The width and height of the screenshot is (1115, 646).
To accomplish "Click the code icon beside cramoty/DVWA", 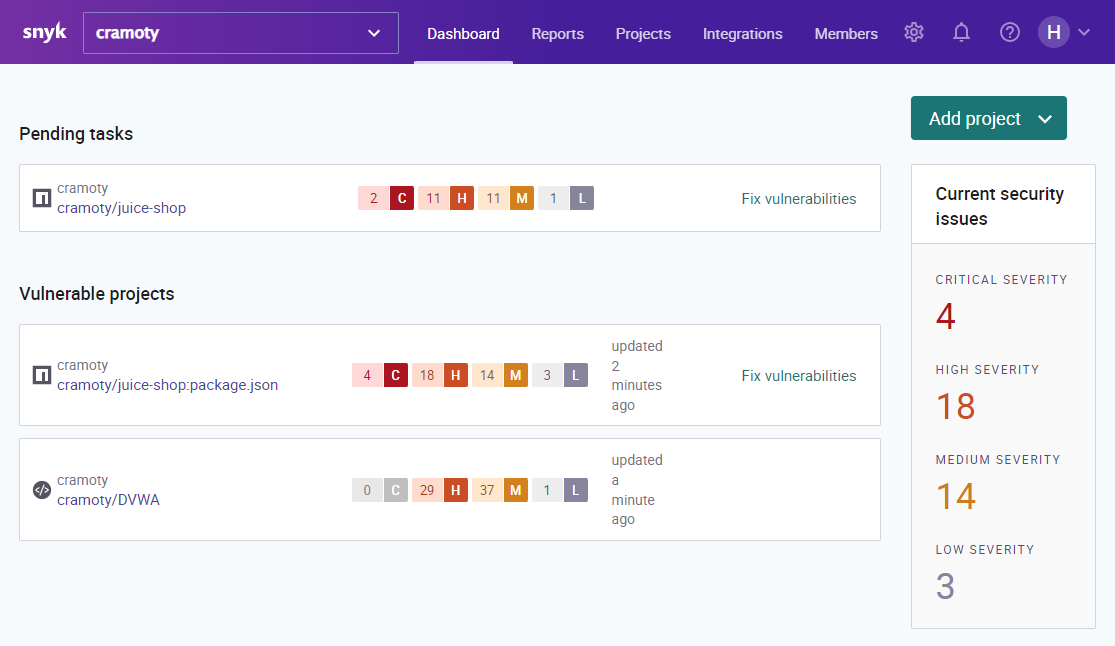I will pos(42,489).
